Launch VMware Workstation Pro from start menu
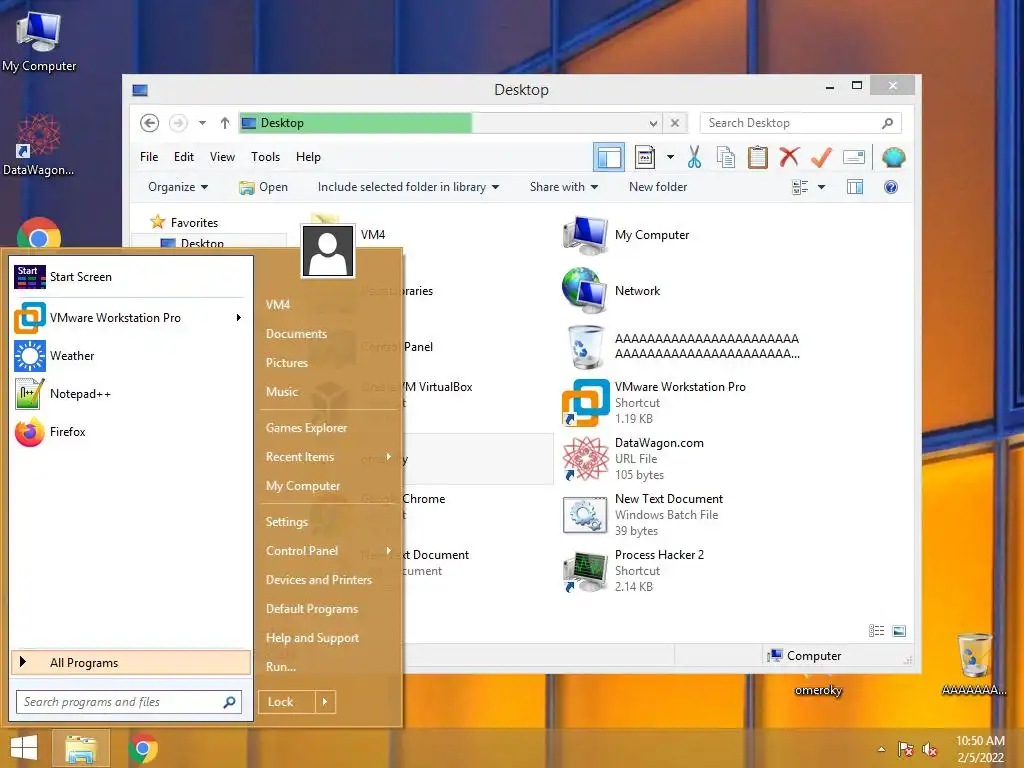The width and height of the screenshot is (1024, 768). coord(131,317)
